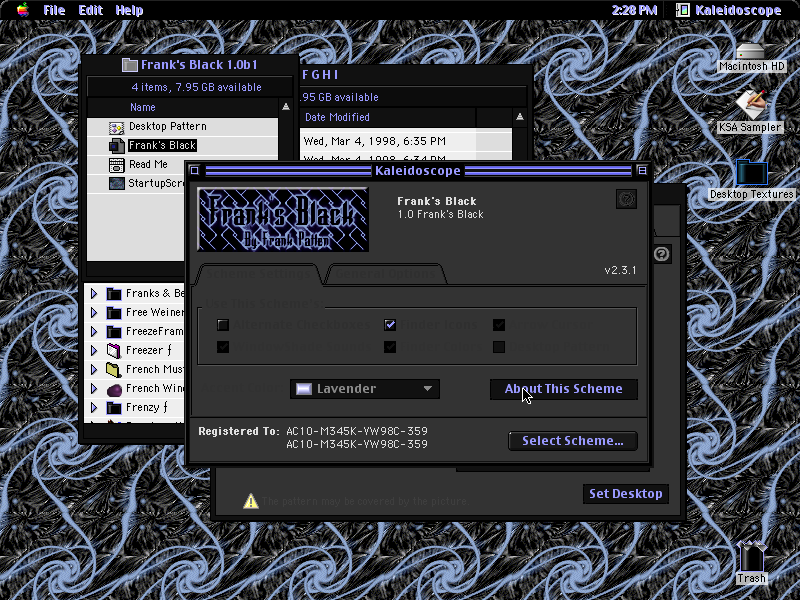Screen dimensions: 800x600
Task: Select the Trash icon
Action: click(x=751, y=557)
